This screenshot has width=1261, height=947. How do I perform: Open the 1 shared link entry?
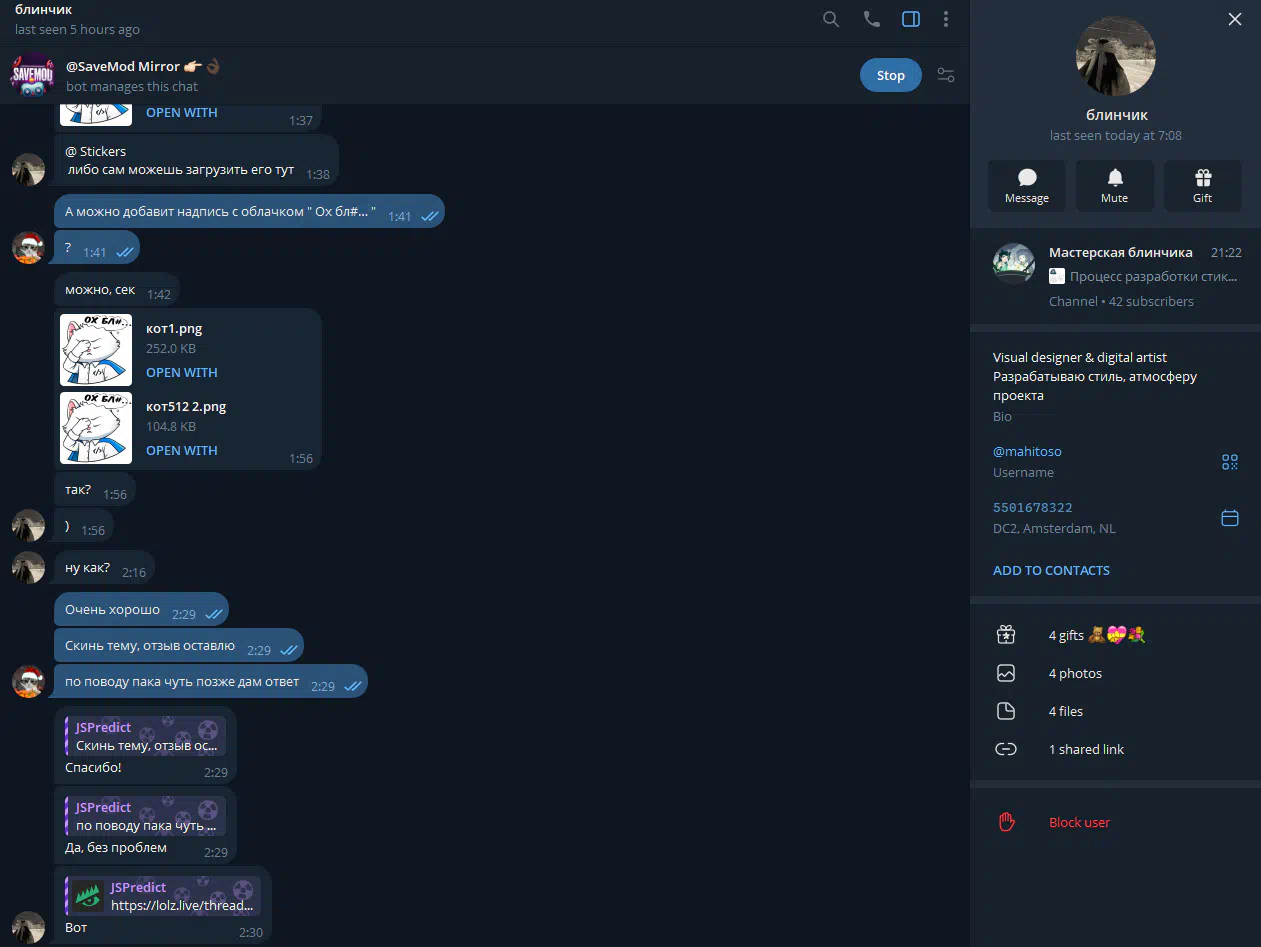1115,749
